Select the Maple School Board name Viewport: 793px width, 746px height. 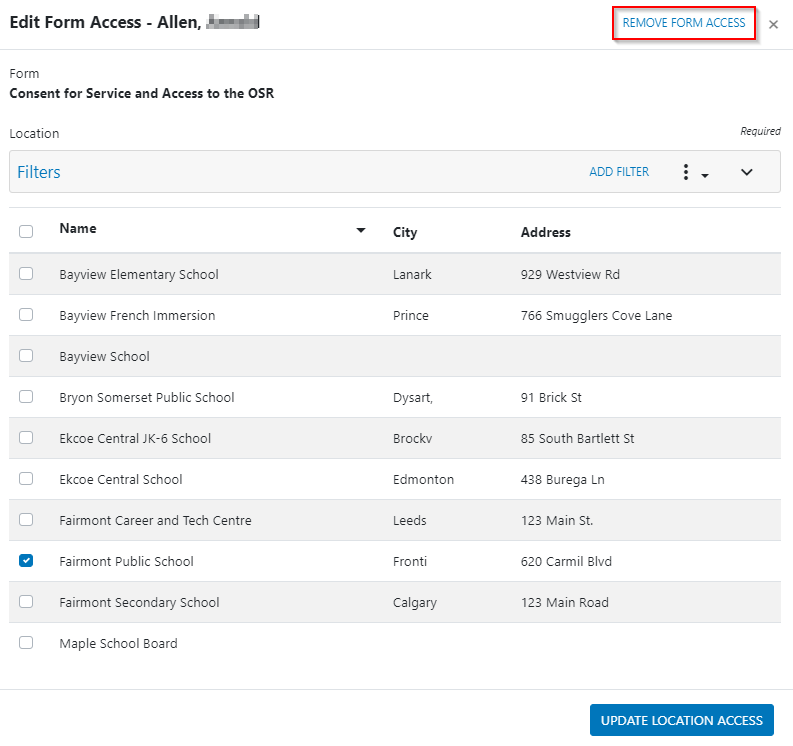click(x=118, y=643)
